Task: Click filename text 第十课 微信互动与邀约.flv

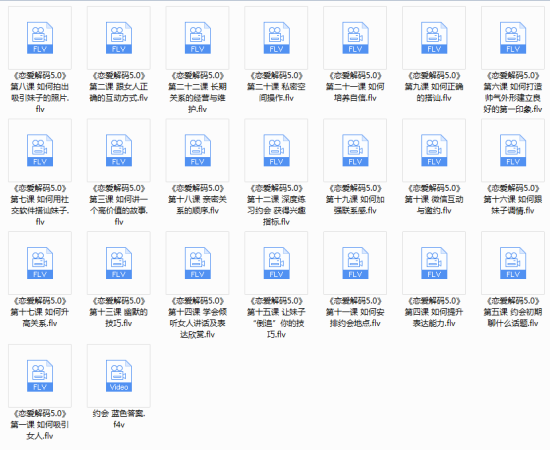Action: (x=434, y=199)
